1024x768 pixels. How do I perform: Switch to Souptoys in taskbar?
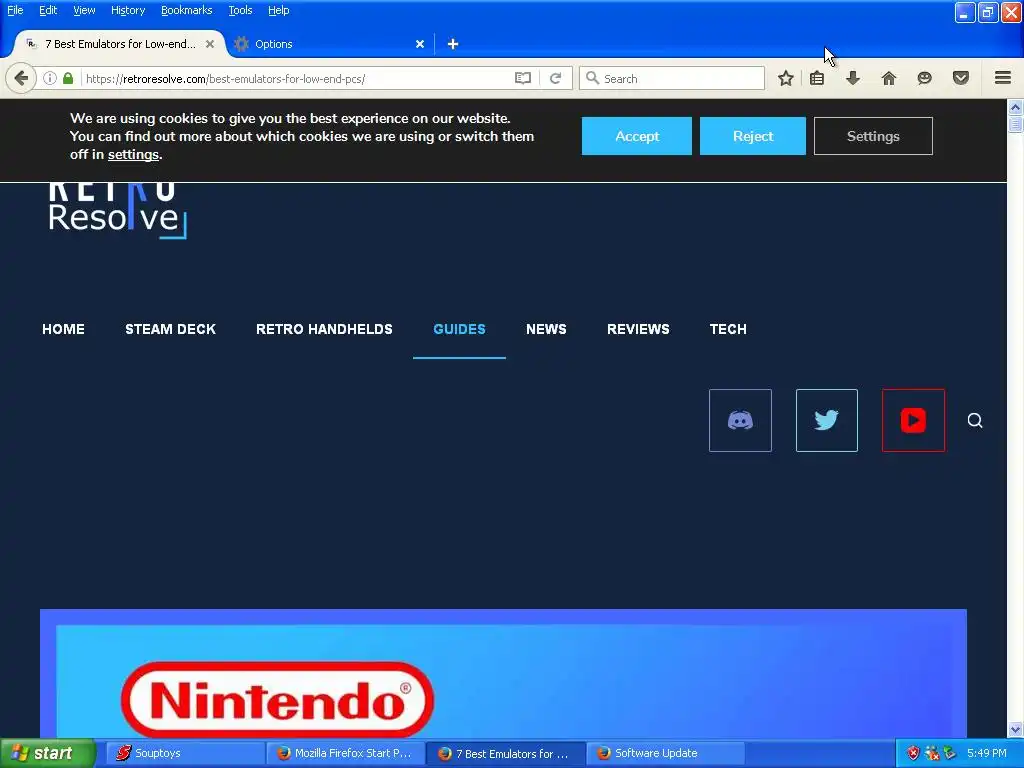185,754
